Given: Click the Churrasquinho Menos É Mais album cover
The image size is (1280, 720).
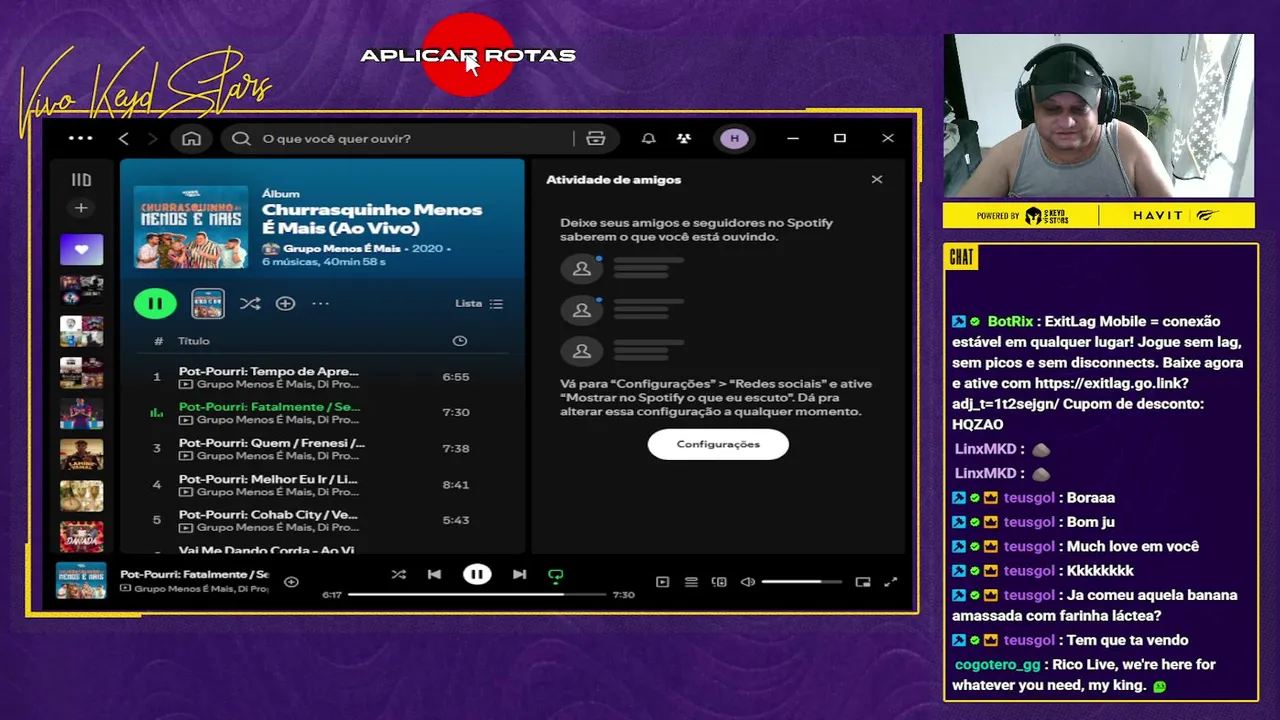Looking at the screenshot, I should 191,226.
